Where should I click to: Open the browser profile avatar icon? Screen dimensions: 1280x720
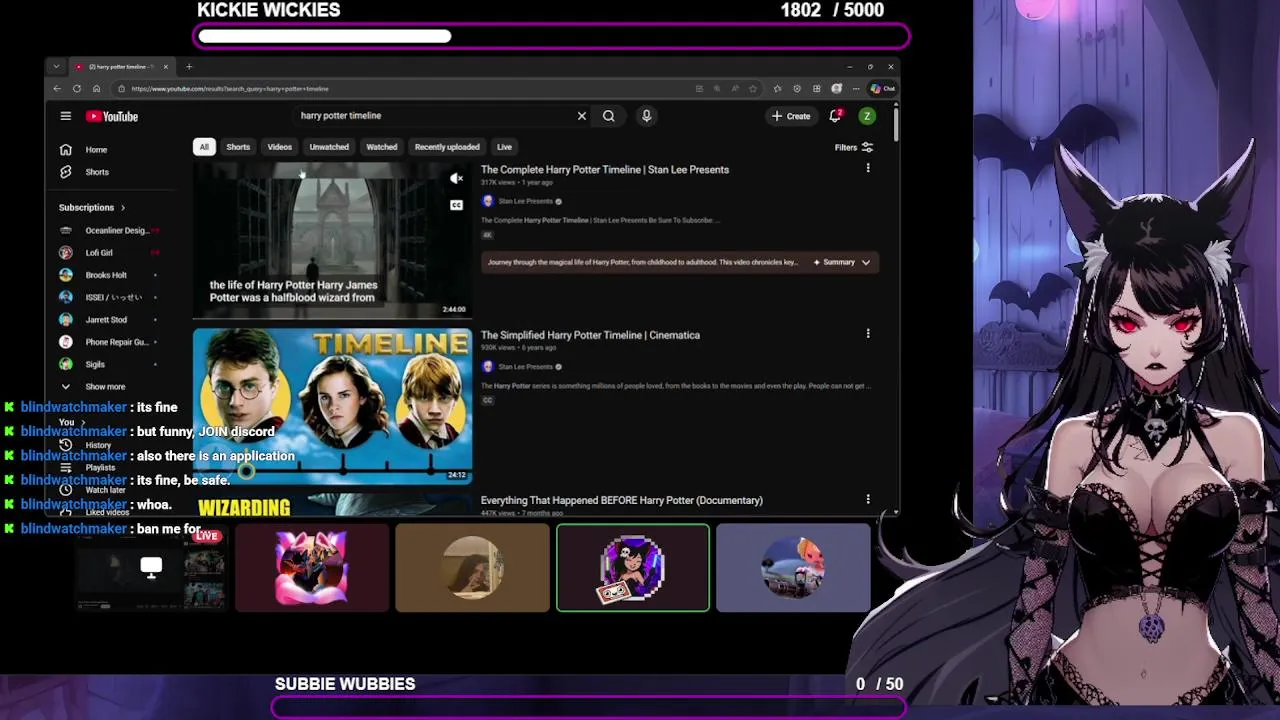(x=836, y=88)
